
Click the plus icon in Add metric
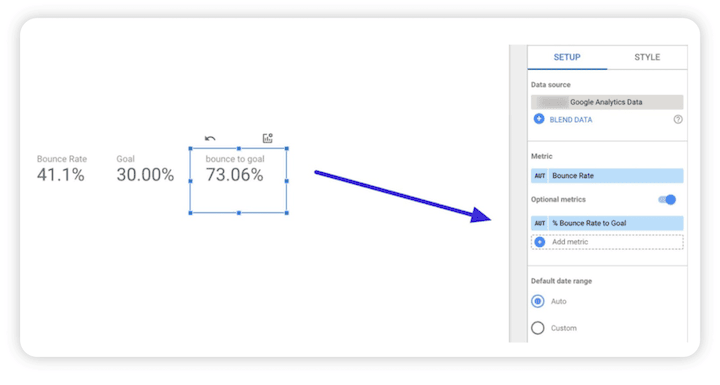pos(540,242)
